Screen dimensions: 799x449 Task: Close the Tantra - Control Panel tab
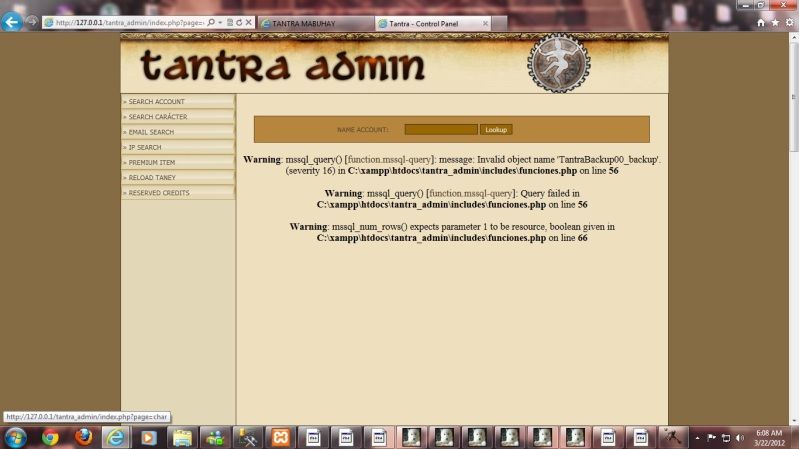[x=485, y=23]
